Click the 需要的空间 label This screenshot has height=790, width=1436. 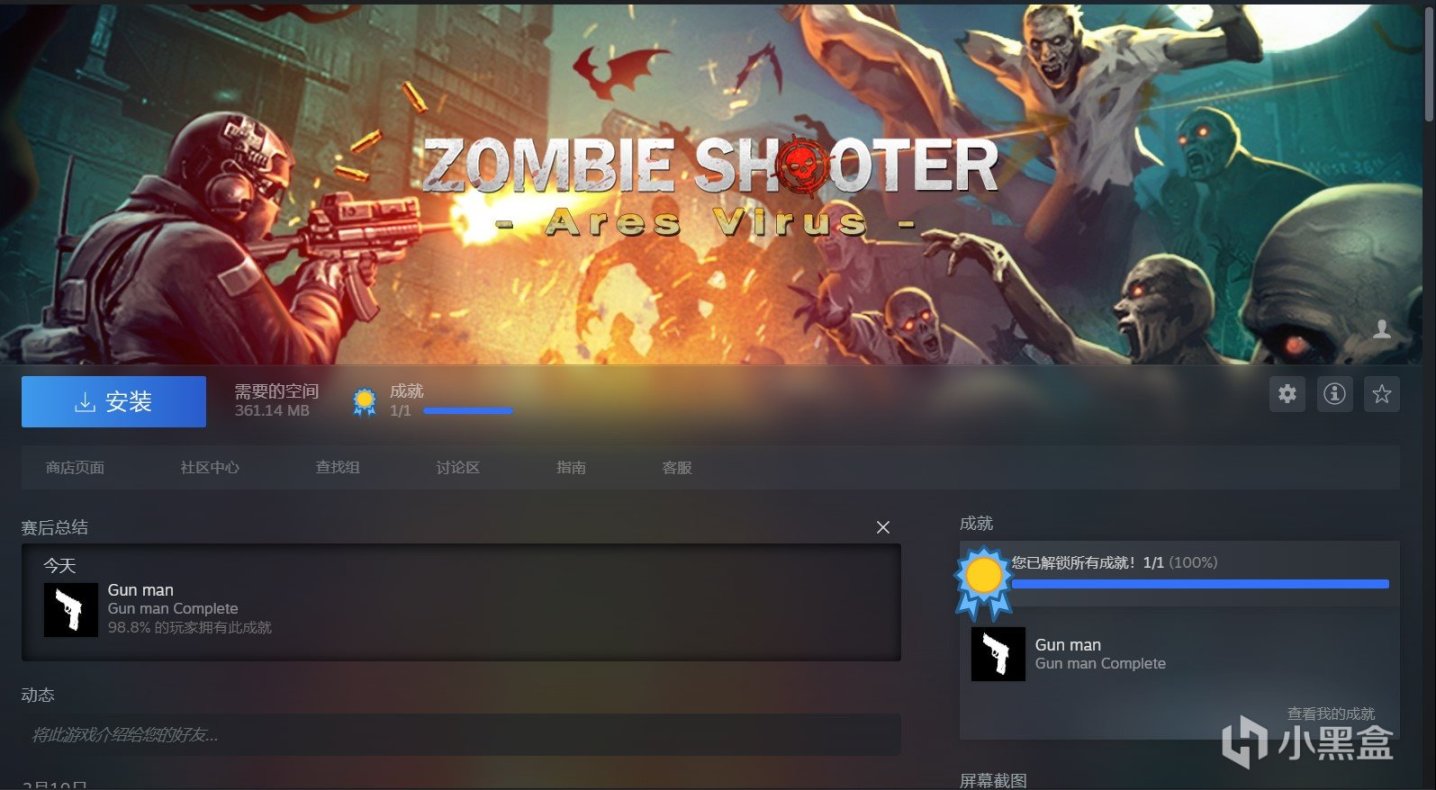pyautogui.click(x=277, y=391)
